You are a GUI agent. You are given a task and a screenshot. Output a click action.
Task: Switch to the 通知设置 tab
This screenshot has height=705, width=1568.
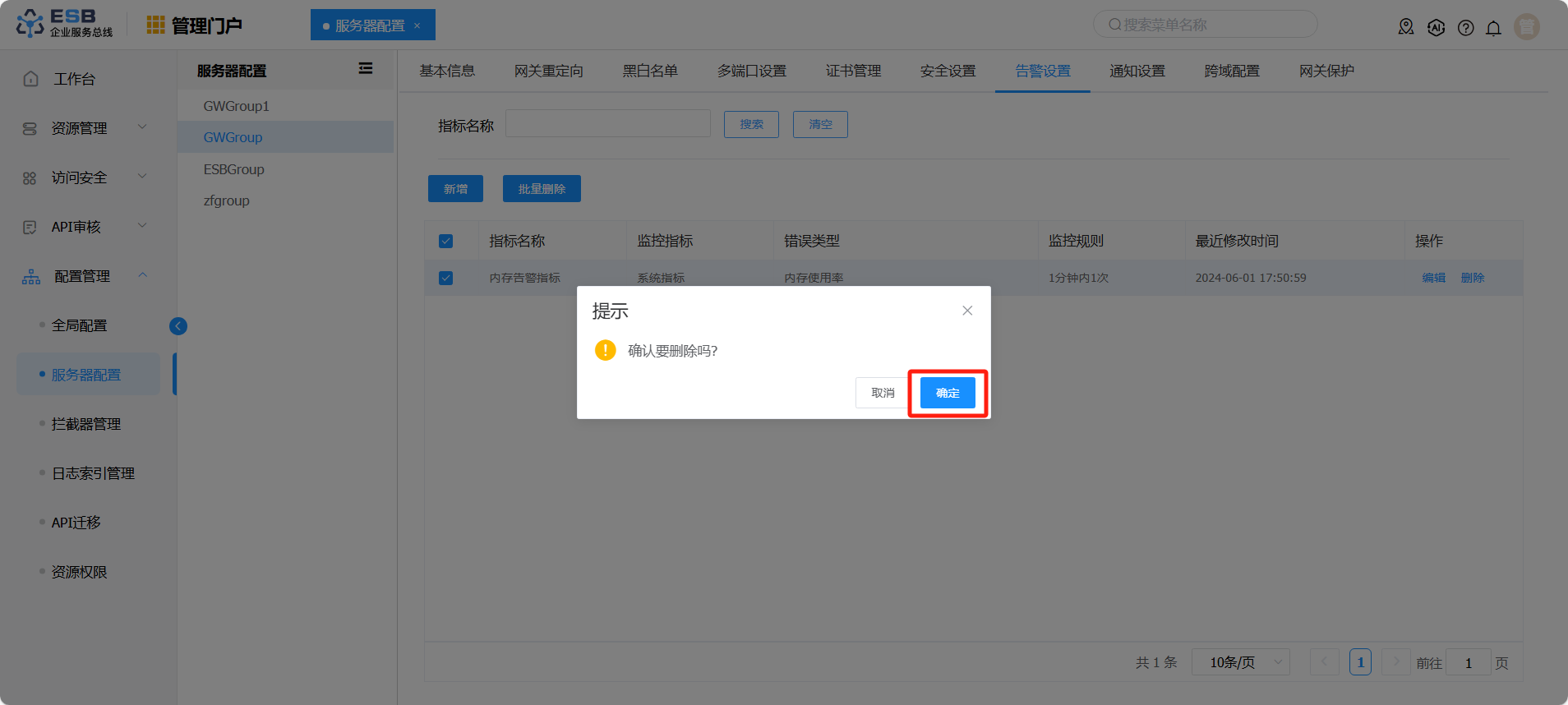pyautogui.click(x=1137, y=71)
